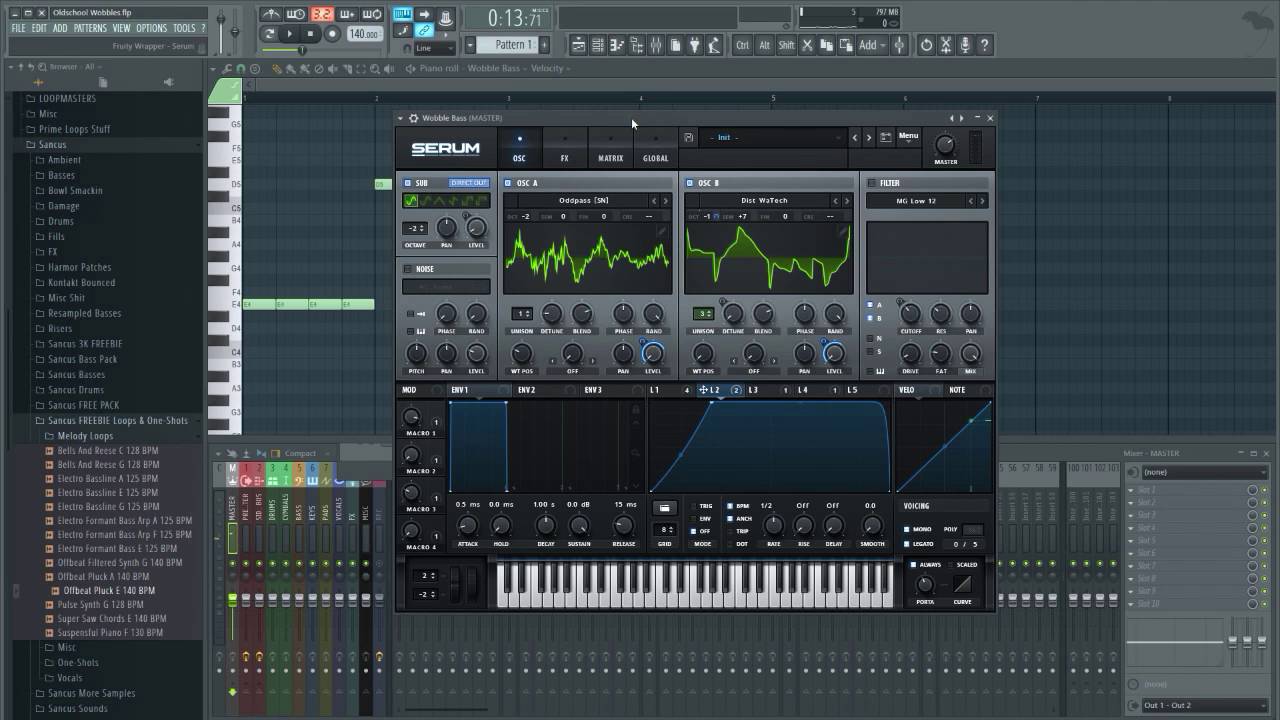The height and width of the screenshot is (720, 1280).
Task: Open the channel rack icon
Action: tap(598, 44)
